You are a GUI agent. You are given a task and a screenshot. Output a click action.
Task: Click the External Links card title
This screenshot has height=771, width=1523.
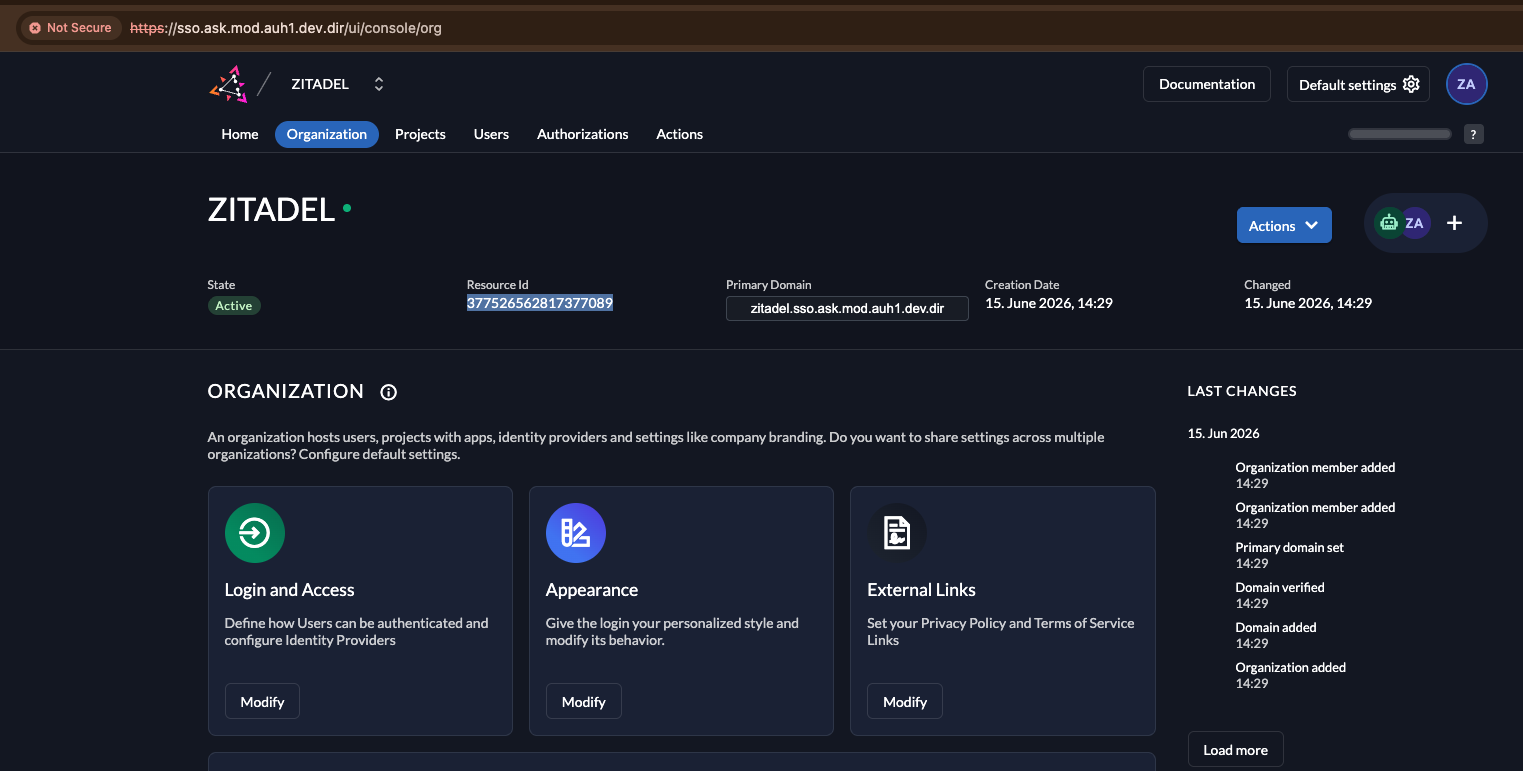click(921, 590)
